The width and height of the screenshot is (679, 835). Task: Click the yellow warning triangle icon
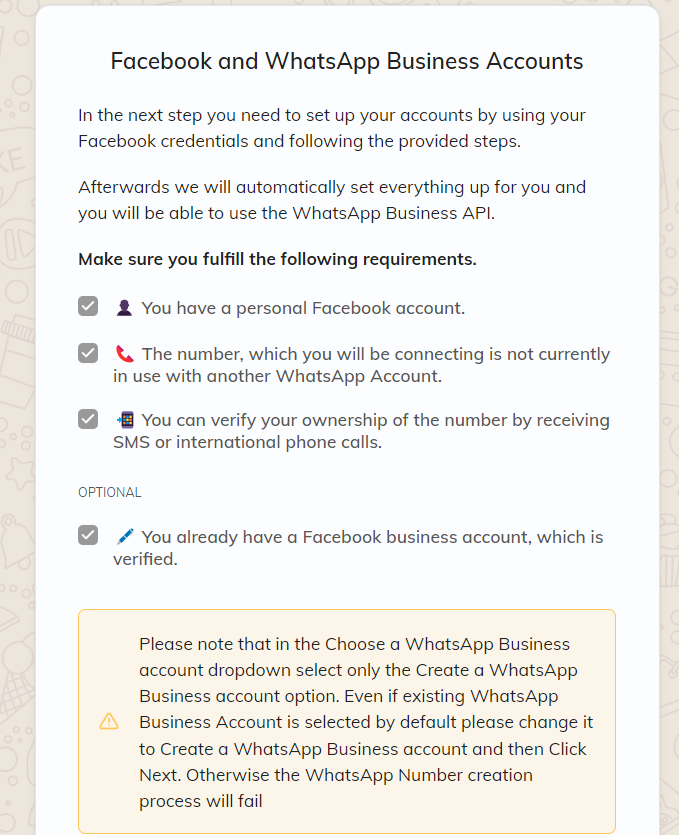coord(109,722)
